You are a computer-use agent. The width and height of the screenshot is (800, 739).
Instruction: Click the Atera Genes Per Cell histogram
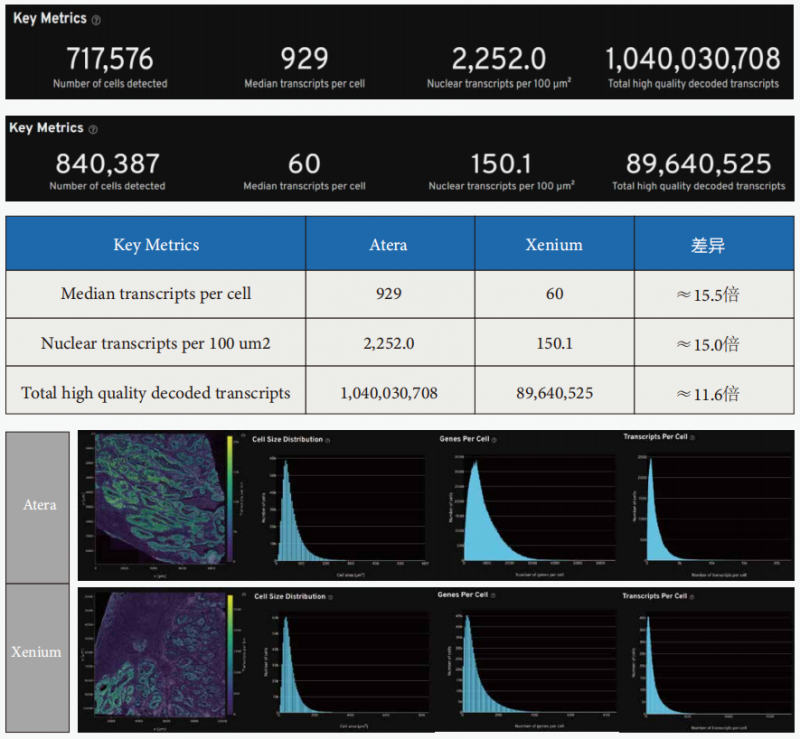pyautogui.click(x=539, y=508)
